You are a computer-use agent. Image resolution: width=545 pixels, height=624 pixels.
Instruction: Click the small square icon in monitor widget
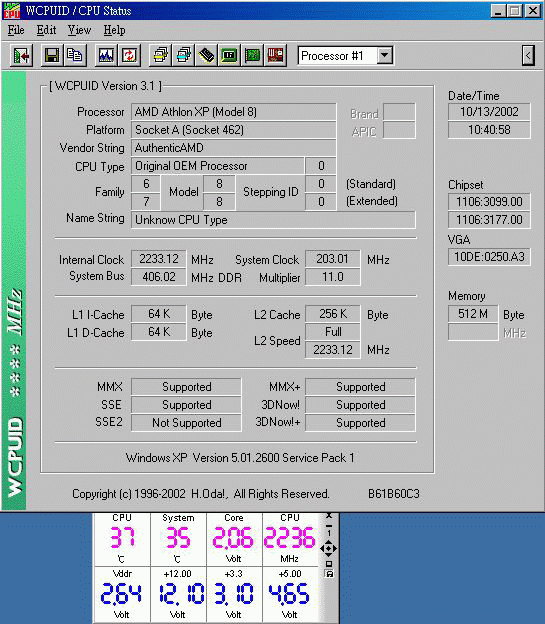click(329, 564)
